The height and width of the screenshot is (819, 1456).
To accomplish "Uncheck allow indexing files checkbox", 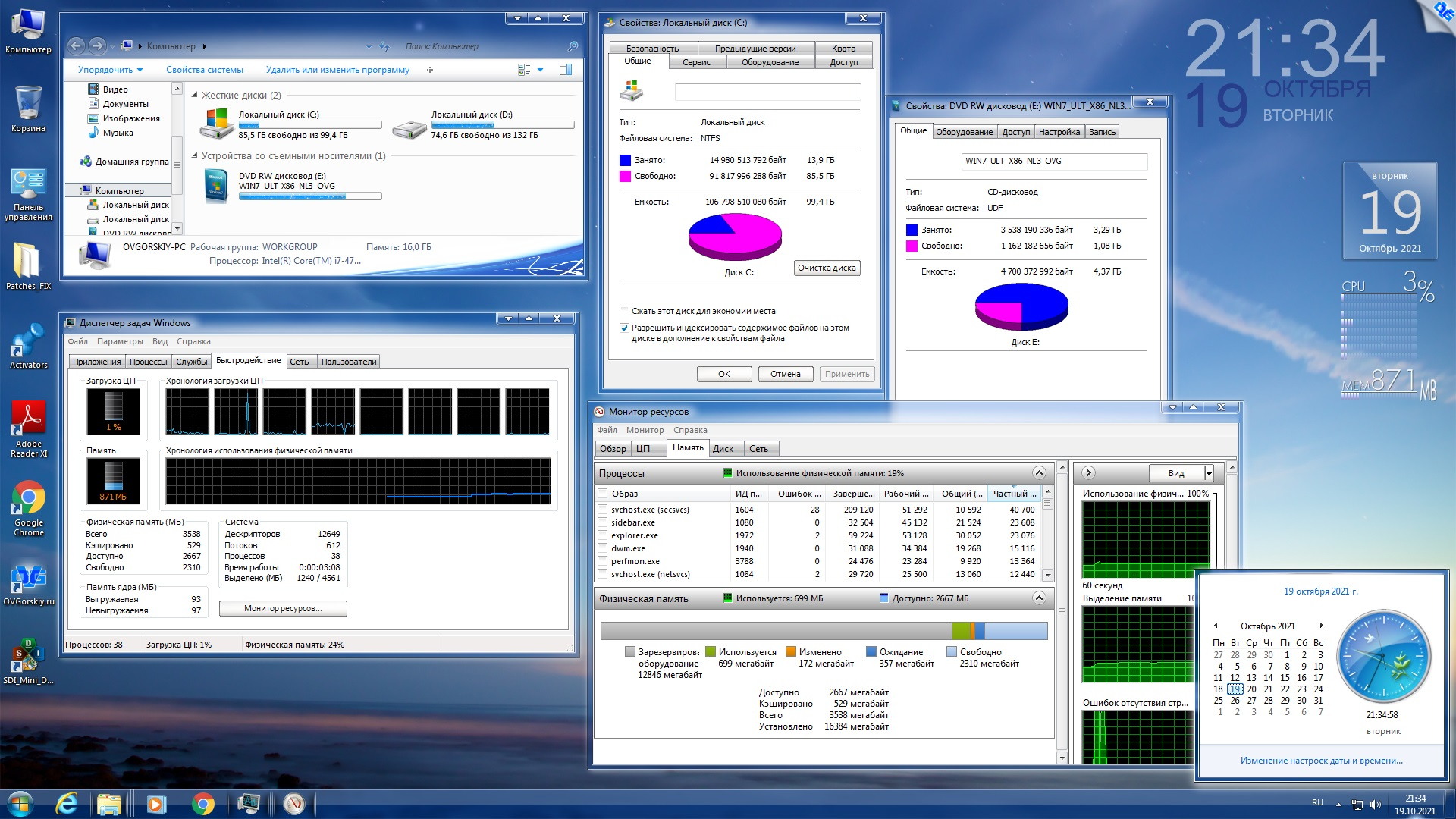I will pyautogui.click(x=624, y=328).
